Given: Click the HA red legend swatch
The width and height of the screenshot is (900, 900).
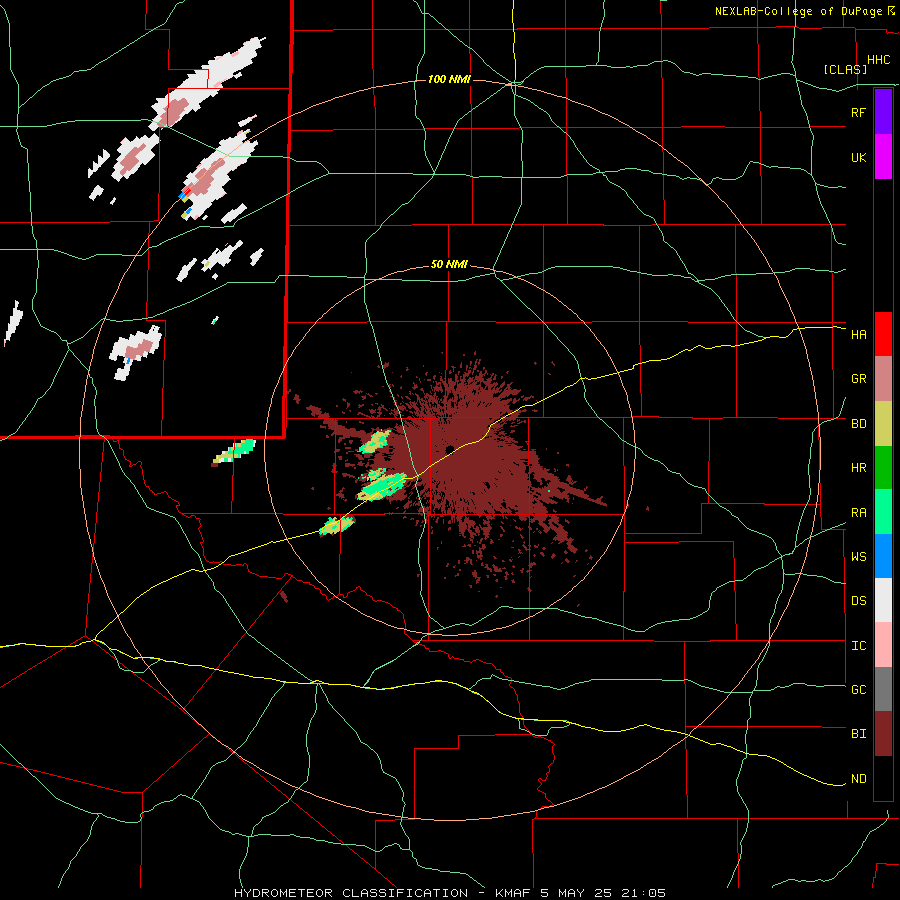Looking at the screenshot, I should click(x=883, y=334).
